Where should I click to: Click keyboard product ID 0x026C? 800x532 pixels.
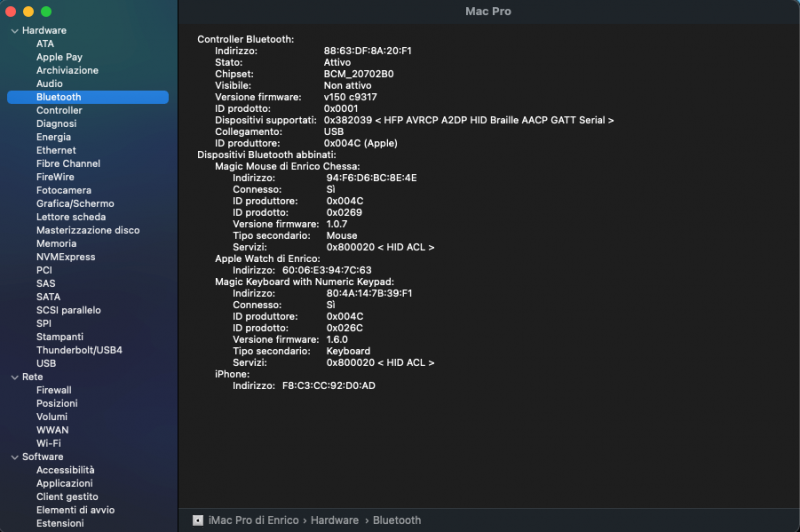[344, 328]
